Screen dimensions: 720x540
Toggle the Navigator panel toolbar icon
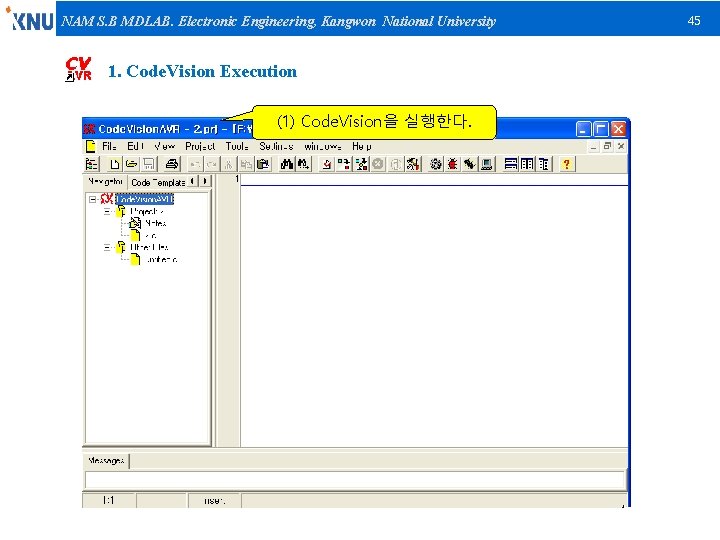(92, 164)
